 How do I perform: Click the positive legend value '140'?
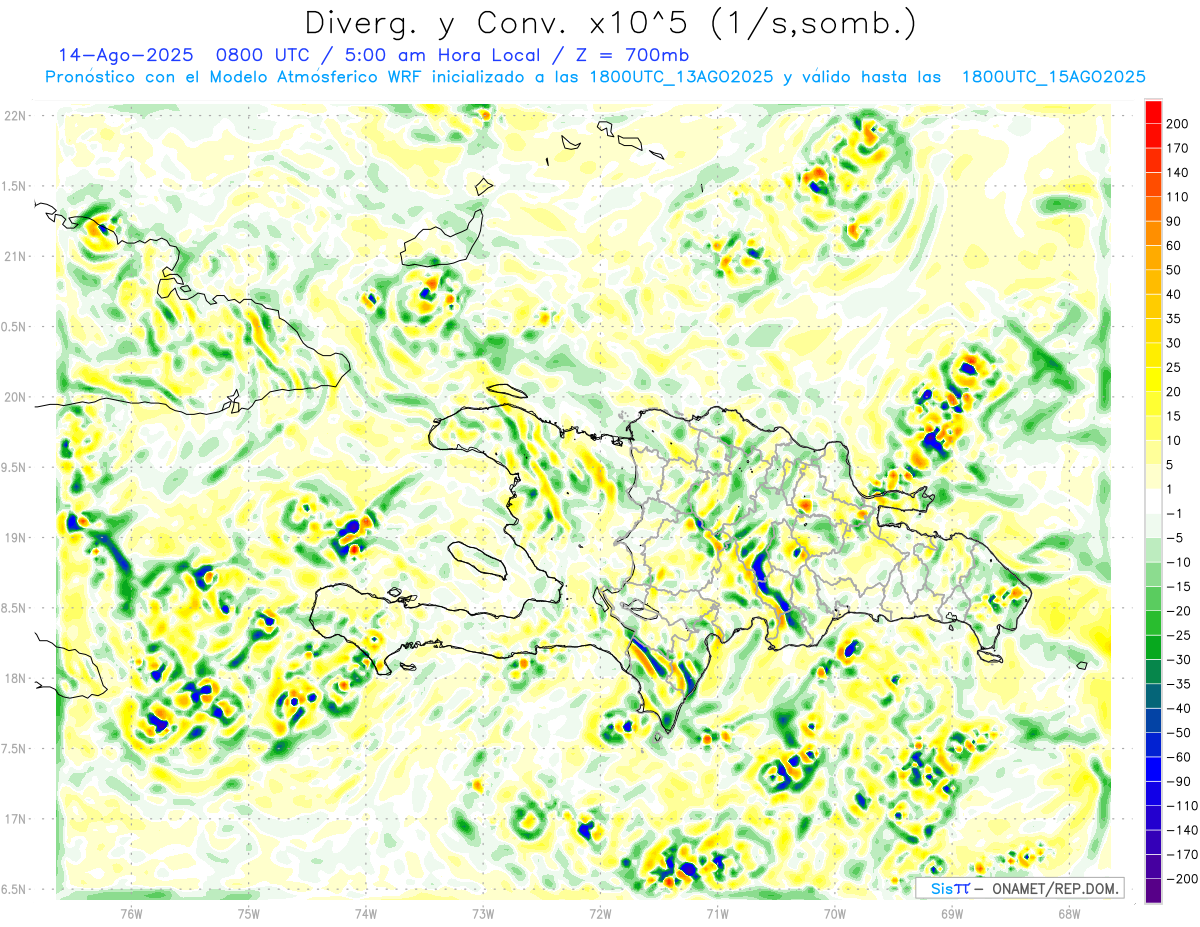click(1178, 173)
